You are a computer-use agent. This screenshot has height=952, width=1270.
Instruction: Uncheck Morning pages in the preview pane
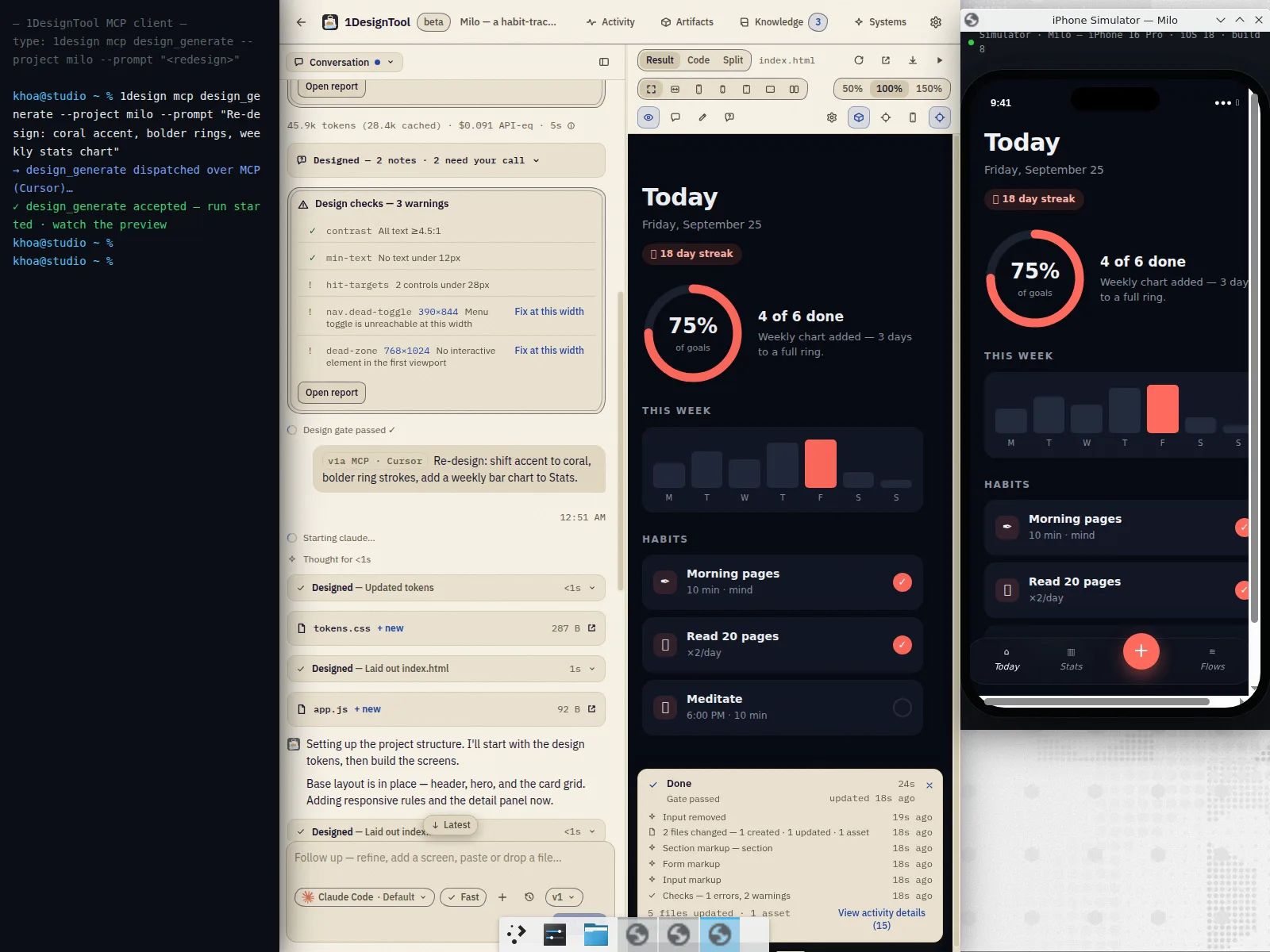coord(902,582)
